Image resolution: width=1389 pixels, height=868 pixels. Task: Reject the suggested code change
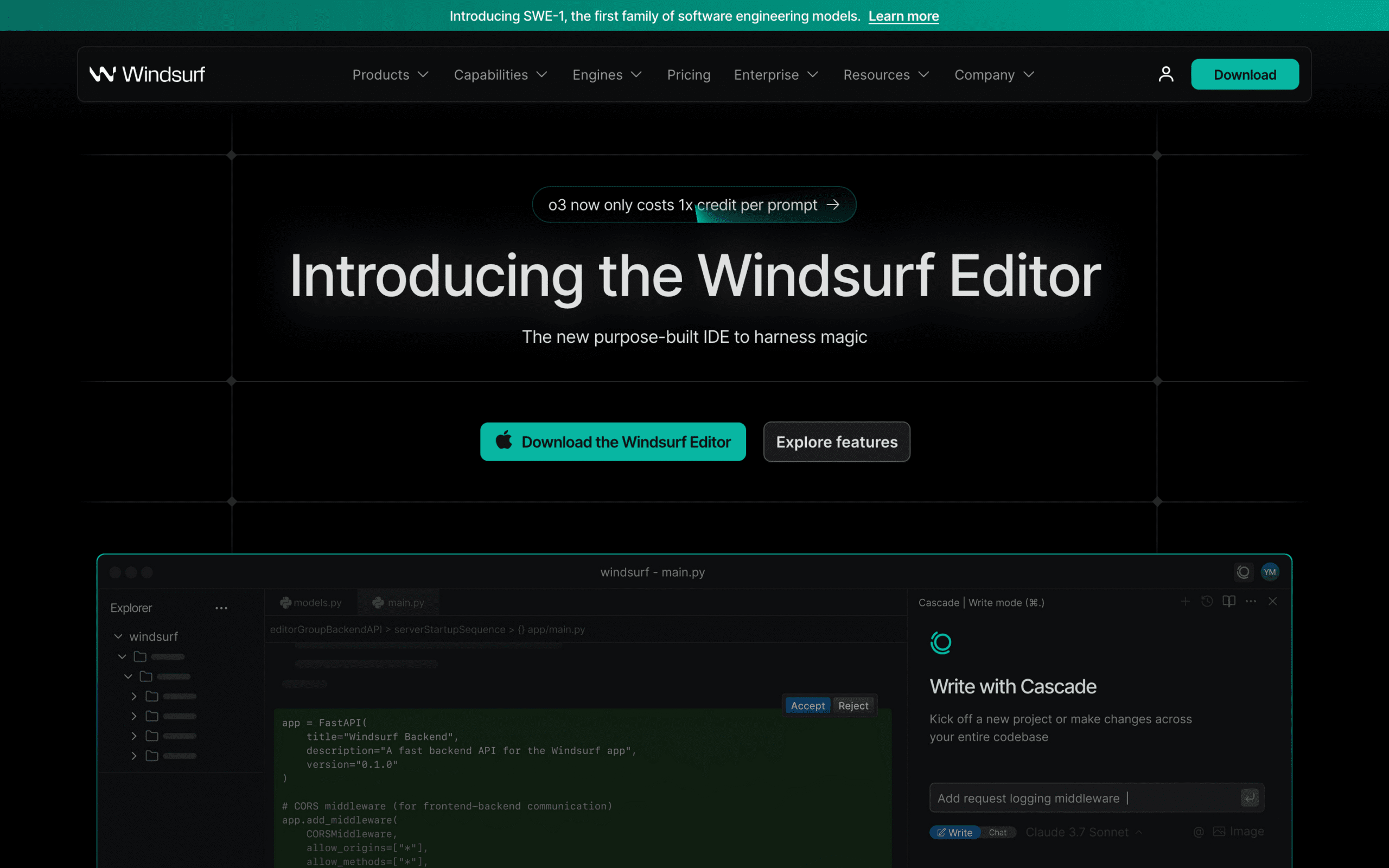coord(853,706)
